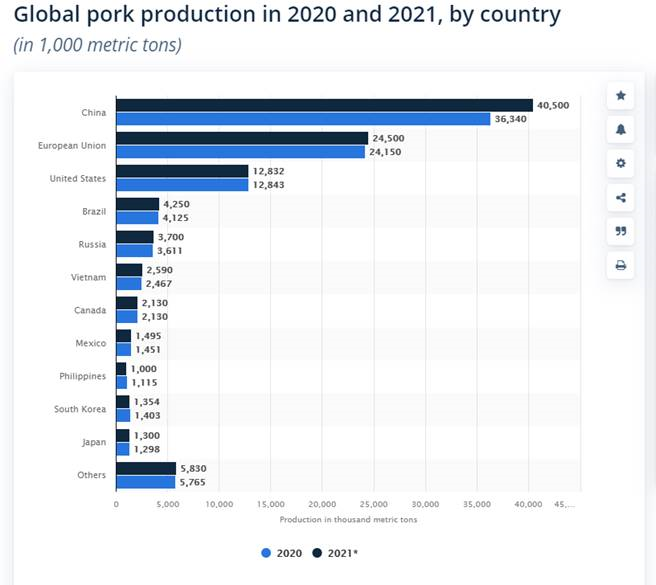Select Brazil's 2021 dark bar

(137, 204)
